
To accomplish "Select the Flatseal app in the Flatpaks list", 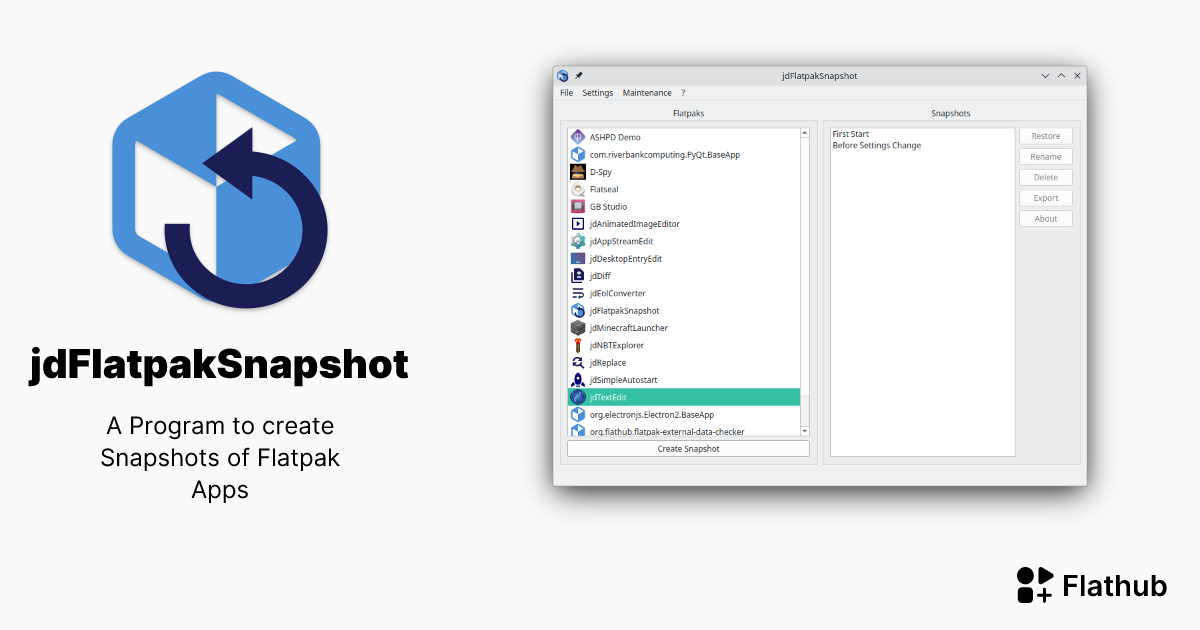I will tap(602, 189).
